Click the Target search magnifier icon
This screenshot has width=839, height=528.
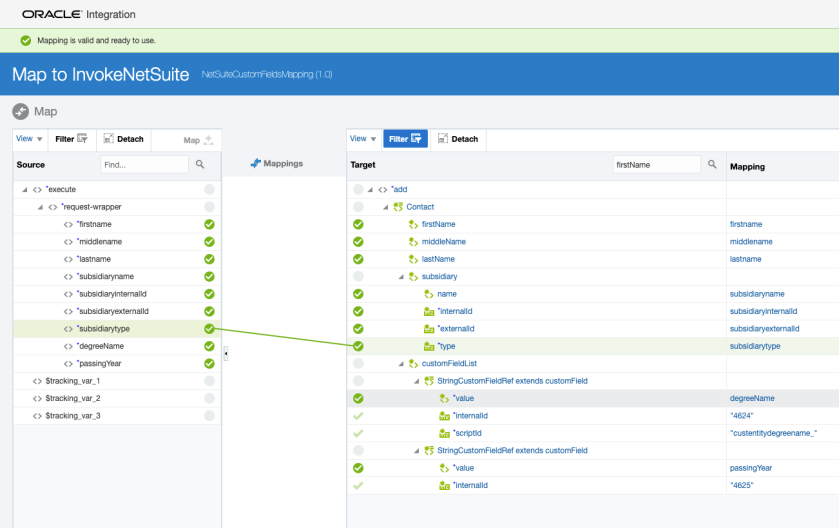coord(712,164)
